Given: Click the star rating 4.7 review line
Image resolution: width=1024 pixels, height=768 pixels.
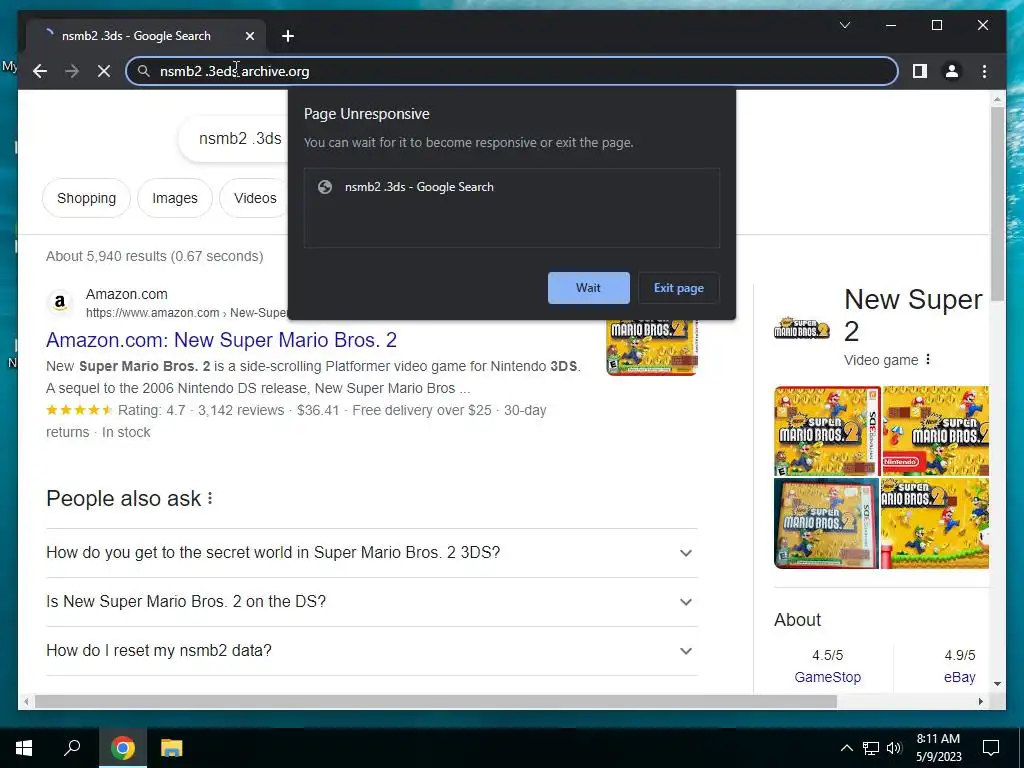Looking at the screenshot, I should click(x=296, y=410).
